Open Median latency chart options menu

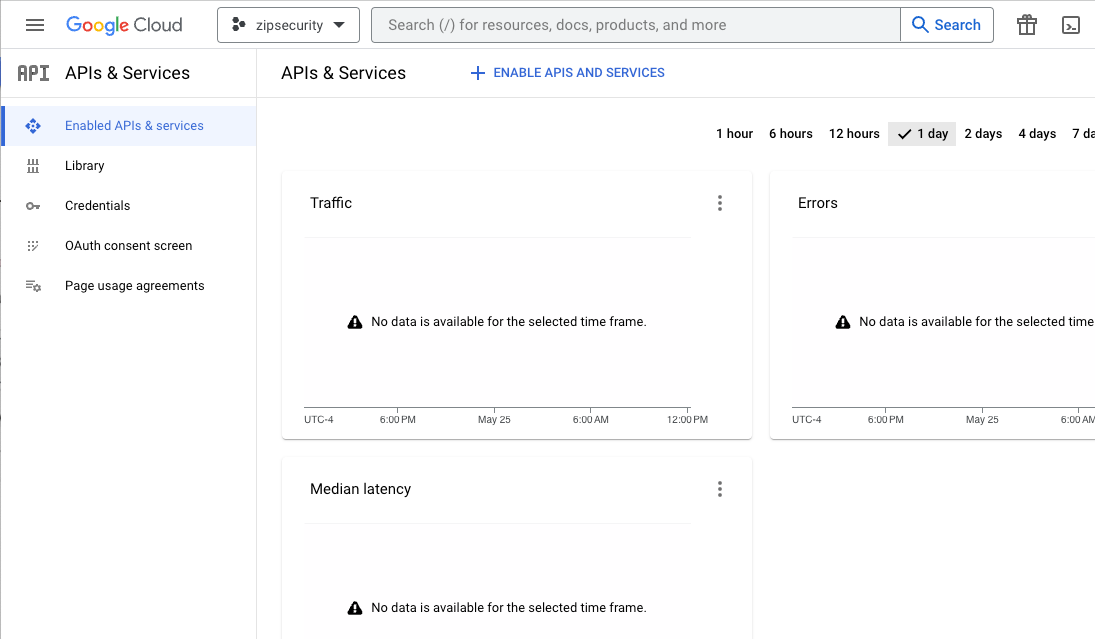[x=719, y=489]
